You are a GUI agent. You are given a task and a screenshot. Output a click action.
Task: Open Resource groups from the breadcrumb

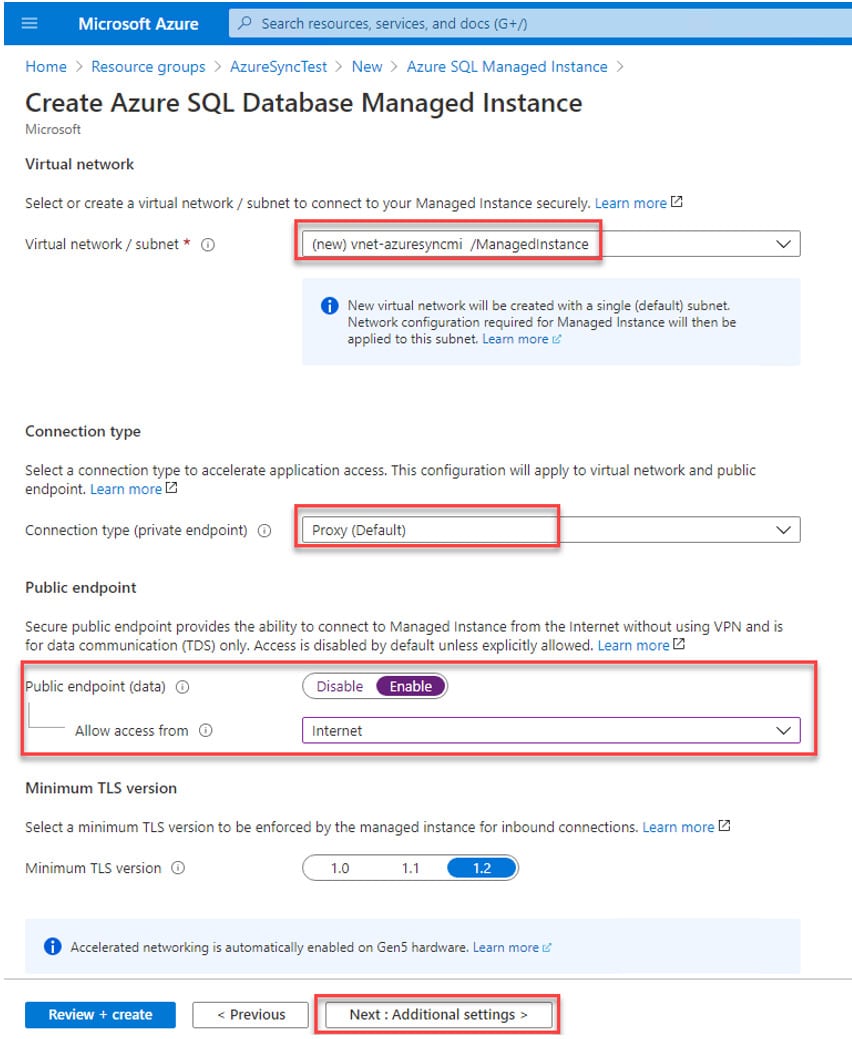point(148,66)
